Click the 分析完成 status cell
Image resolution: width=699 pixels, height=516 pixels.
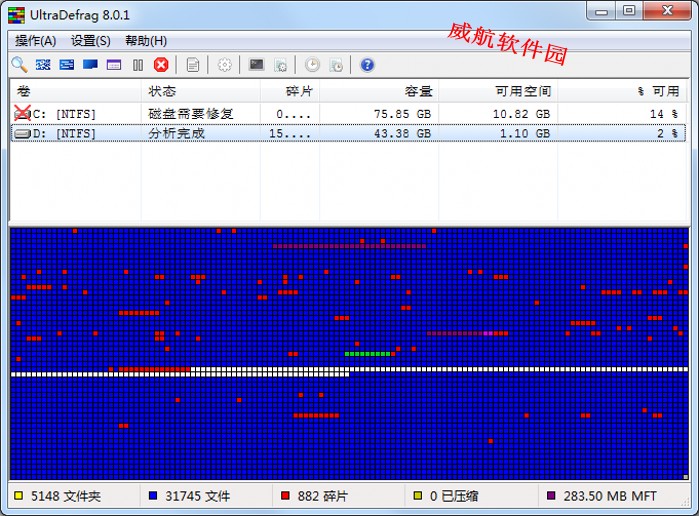pos(176,133)
